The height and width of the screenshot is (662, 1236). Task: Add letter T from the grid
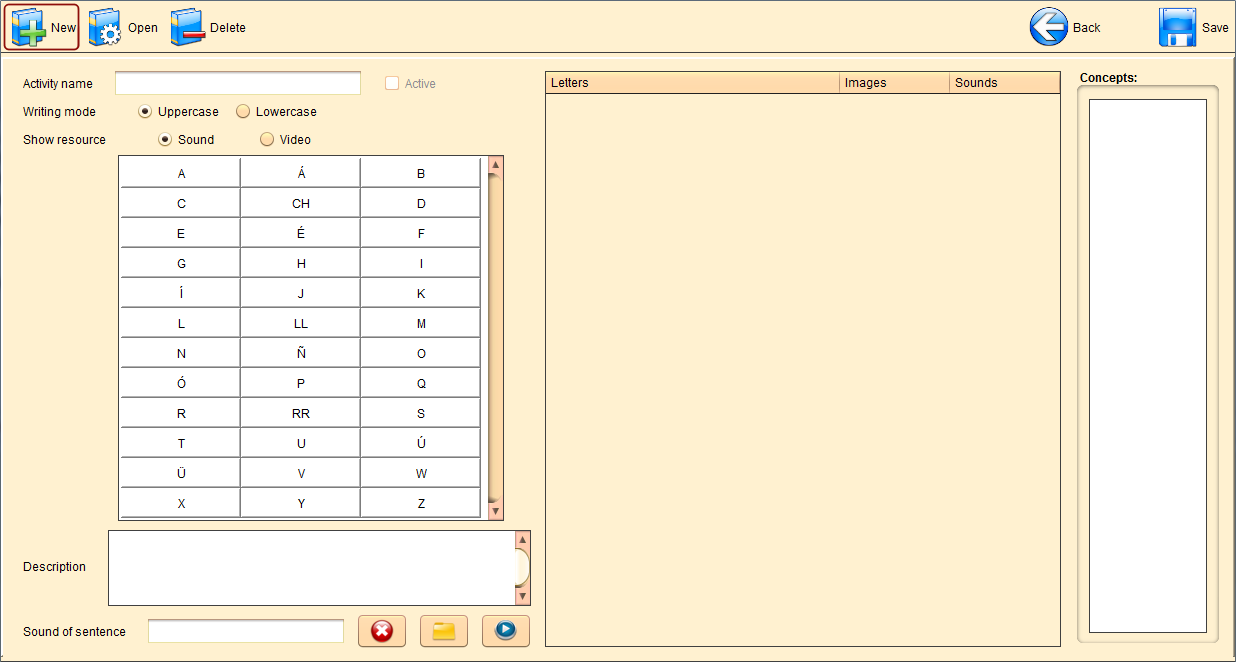(x=181, y=443)
